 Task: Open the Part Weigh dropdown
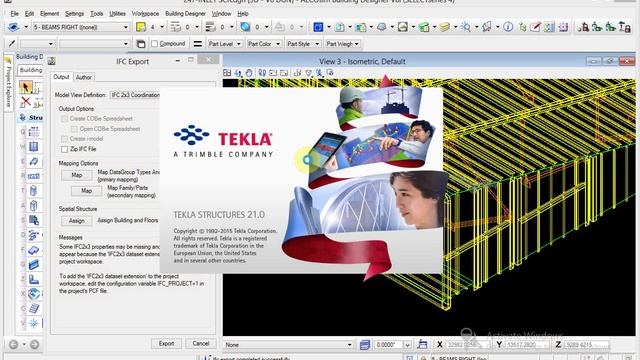tap(342, 44)
